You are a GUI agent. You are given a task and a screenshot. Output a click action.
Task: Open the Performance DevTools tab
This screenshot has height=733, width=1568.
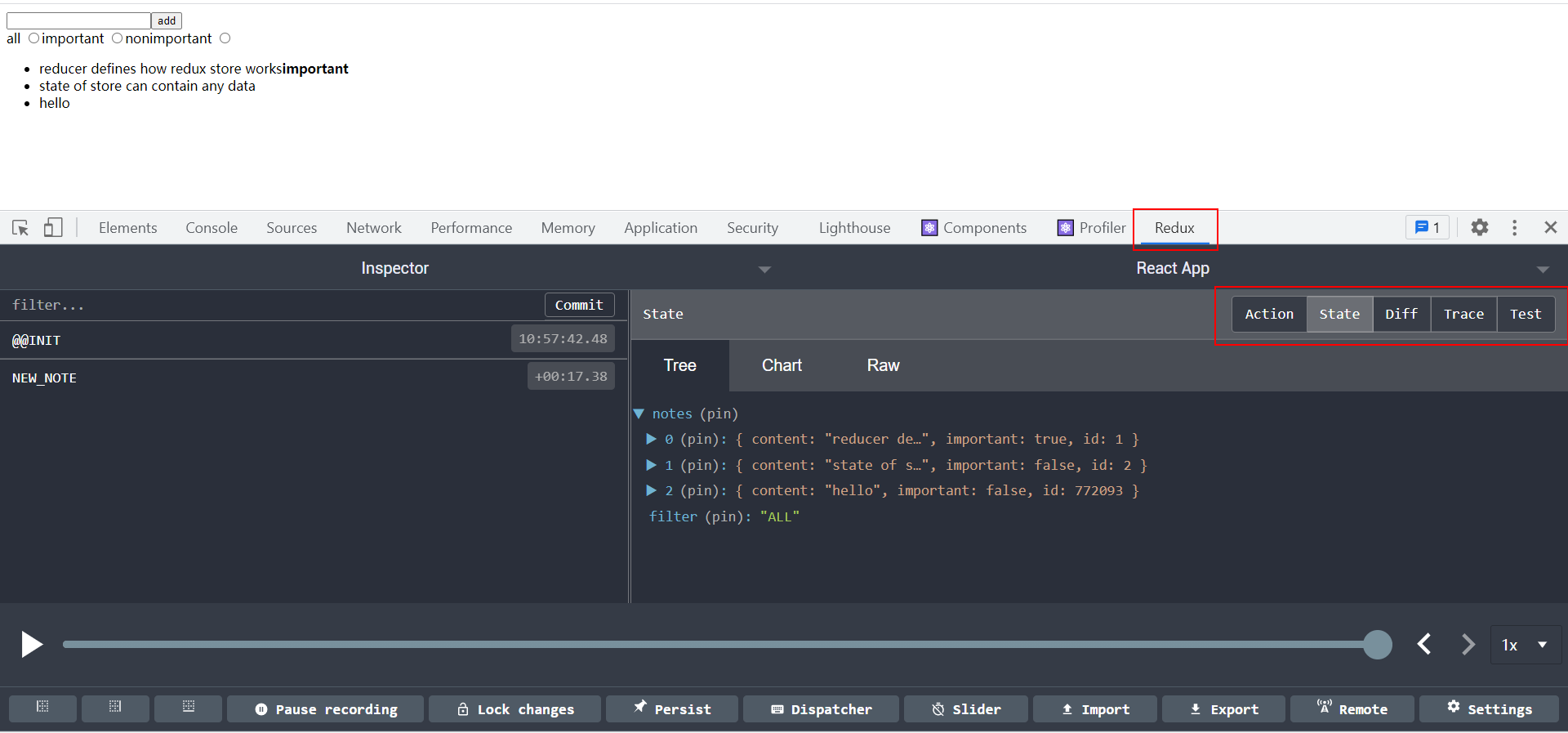(x=471, y=228)
